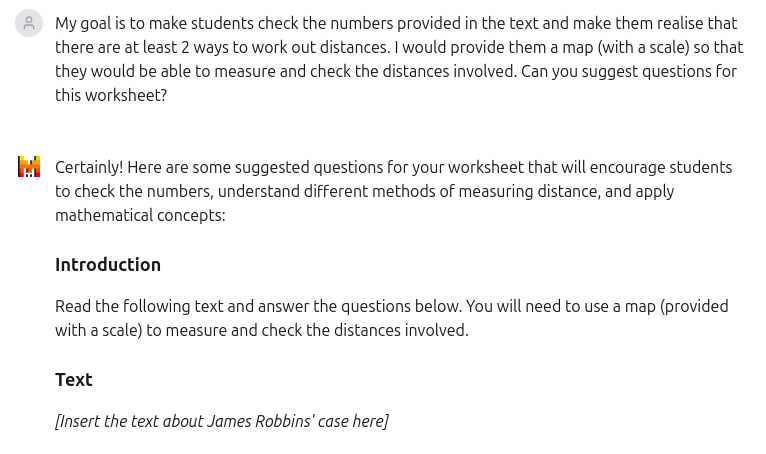Screen dimensions: 766x454
Task: Click the phrase "mathematical concepts:"
Action: [140, 215]
